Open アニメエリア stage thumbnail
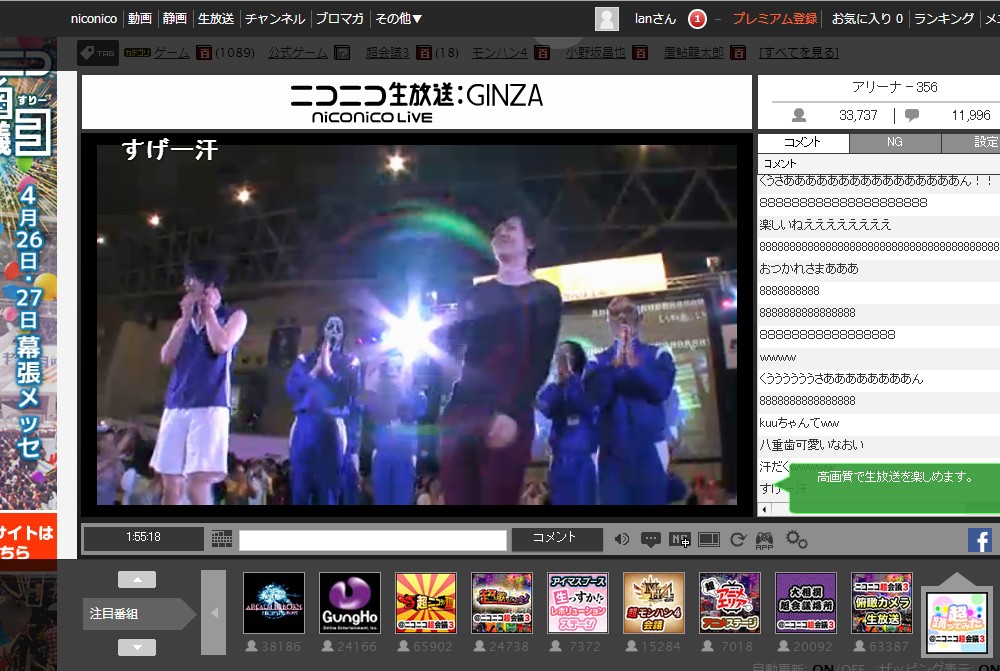Screen dimensions: 1000x671 tap(730, 603)
